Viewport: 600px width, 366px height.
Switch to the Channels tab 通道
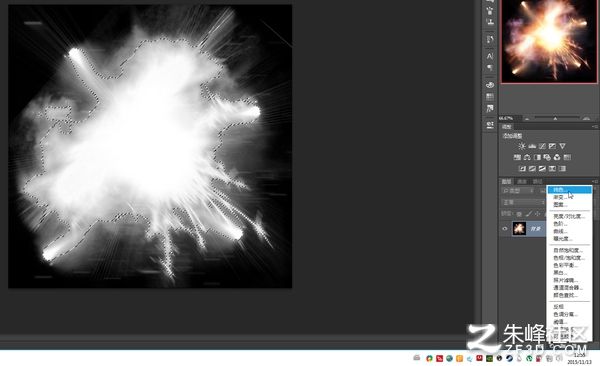[522, 181]
